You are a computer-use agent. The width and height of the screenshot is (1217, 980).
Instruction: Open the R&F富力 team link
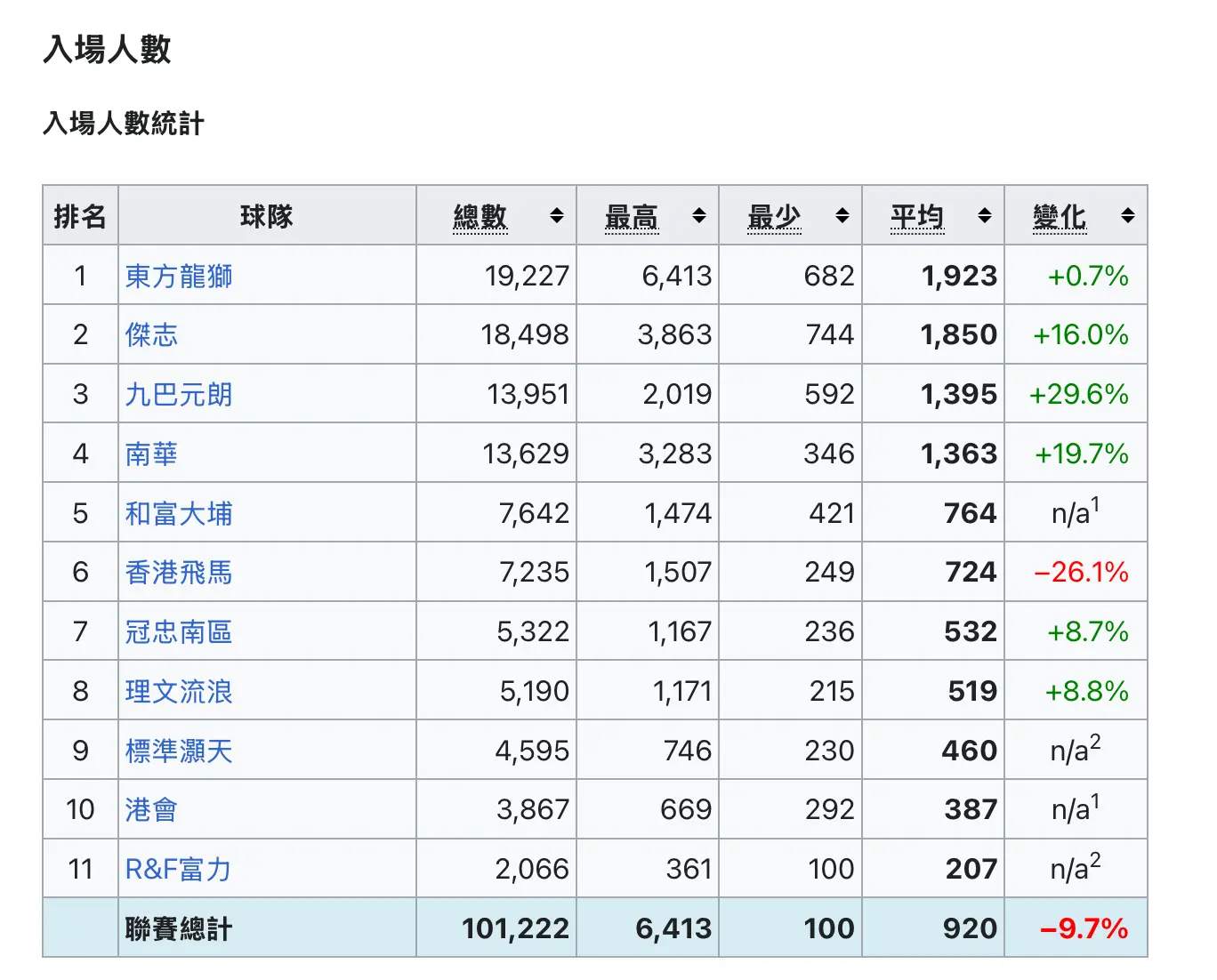tap(179, 869)
